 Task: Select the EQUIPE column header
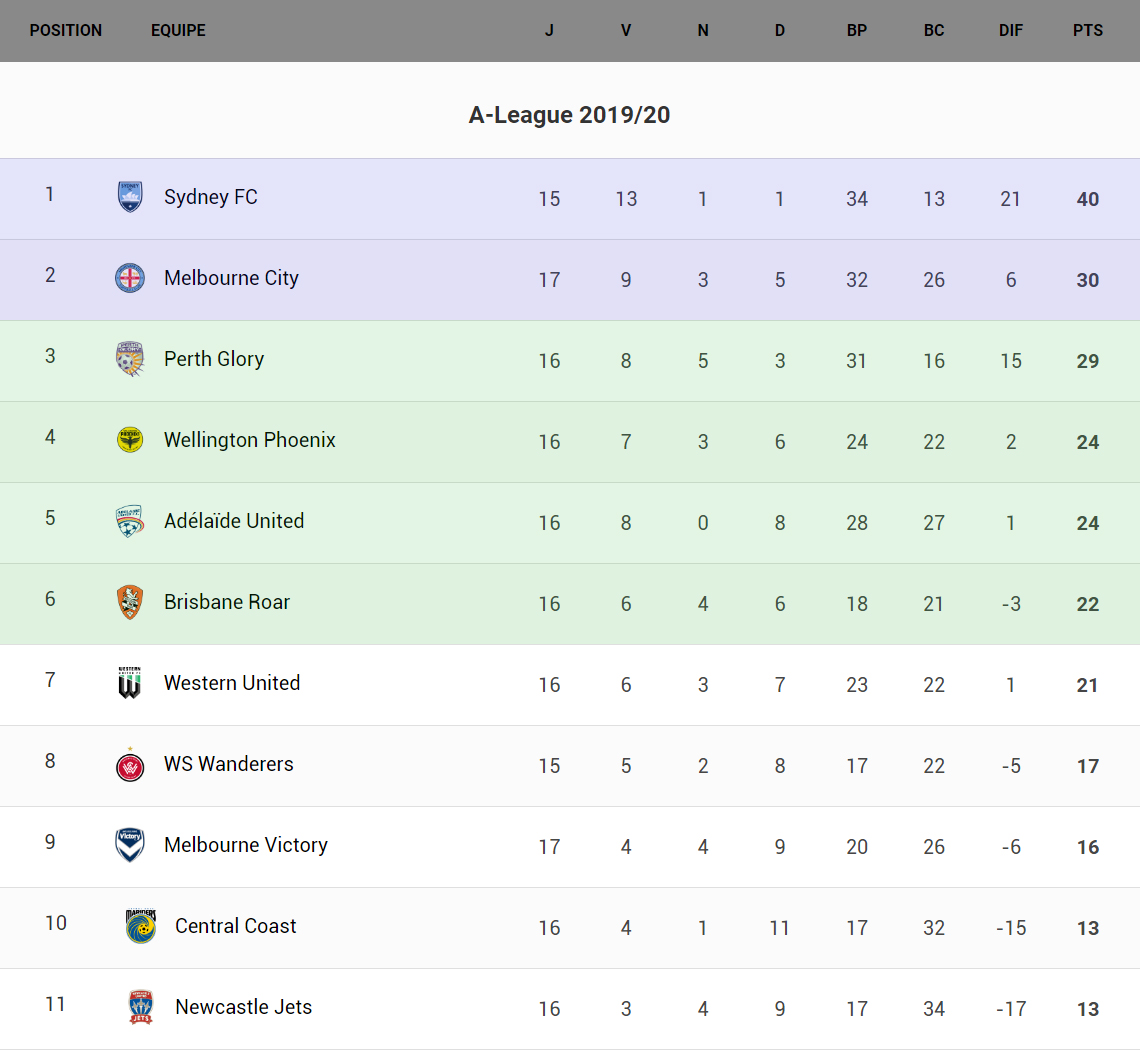click(178, 31)
